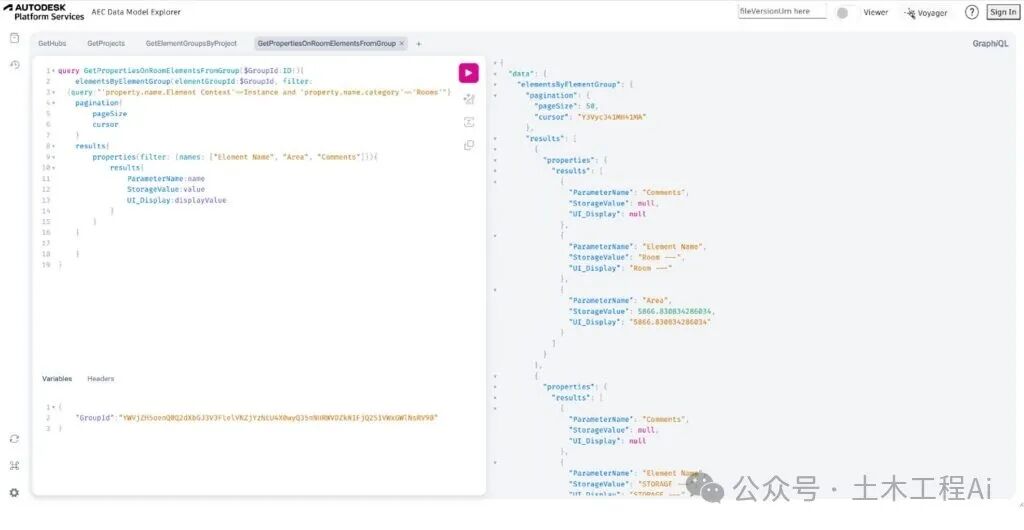Click the AEC Data Model Explorer title
The image size is (1024, 530).
coord(136,12)
